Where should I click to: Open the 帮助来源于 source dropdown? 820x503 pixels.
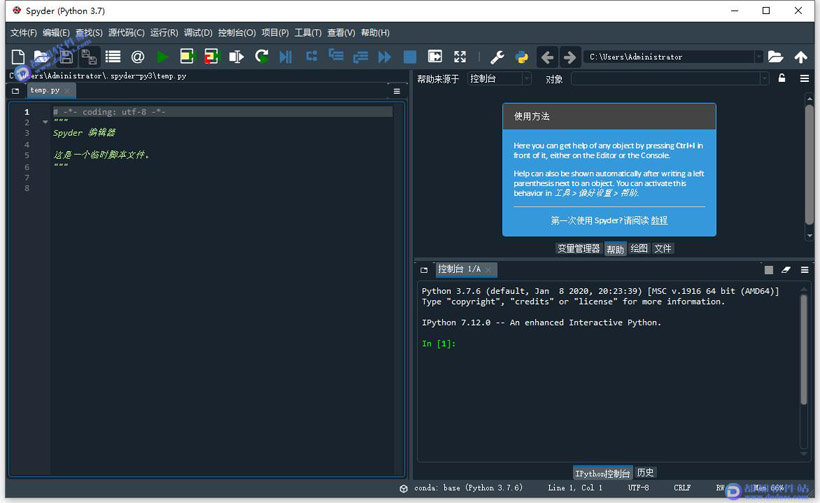(499, 79)
